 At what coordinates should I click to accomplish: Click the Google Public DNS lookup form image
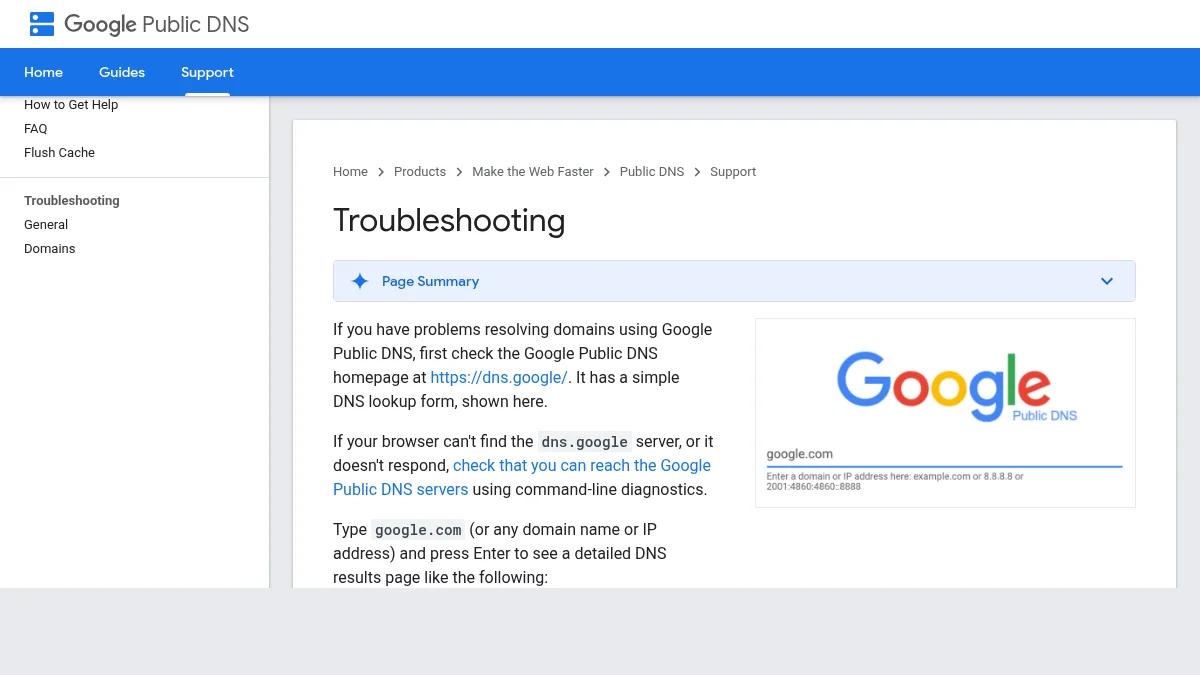point(945,413)
